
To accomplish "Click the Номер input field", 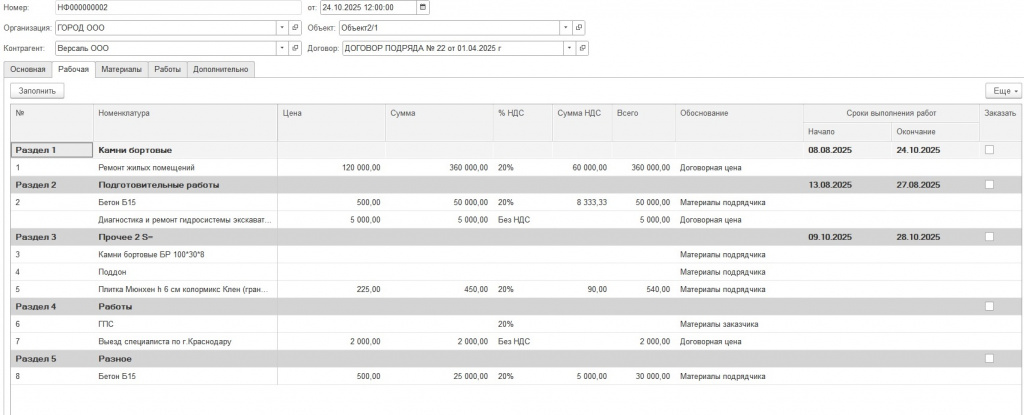I will point(178,7).
